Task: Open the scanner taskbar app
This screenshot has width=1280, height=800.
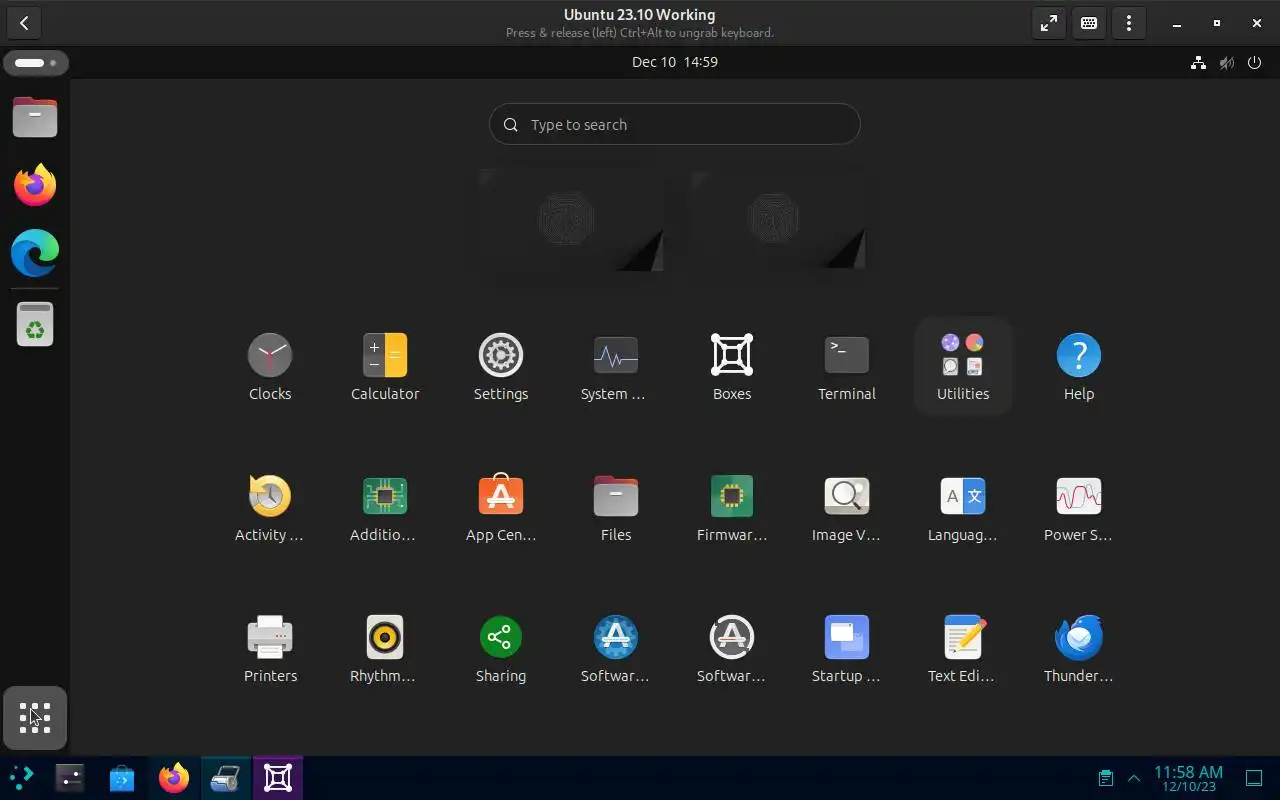Action: pyautogui.click(x=226, y=778)
